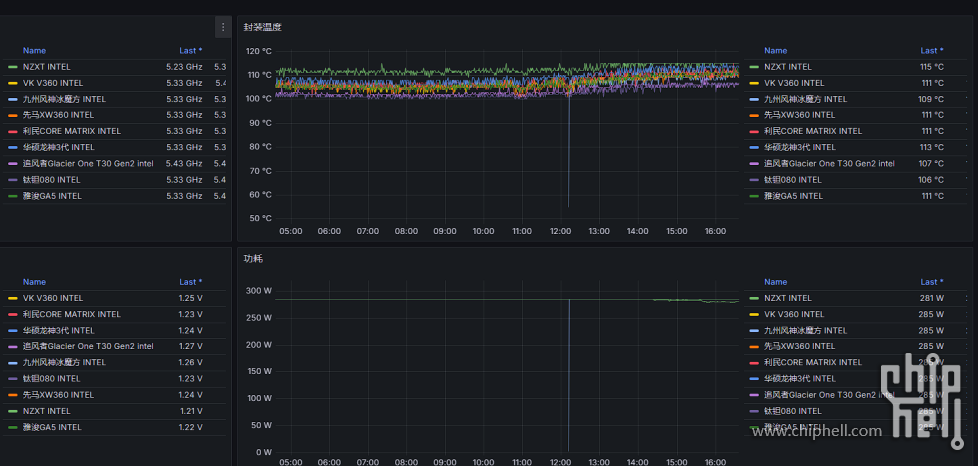978x466 pixels.
Task: Open the 封装温度 panel title menu
Action: pos(262,27)
